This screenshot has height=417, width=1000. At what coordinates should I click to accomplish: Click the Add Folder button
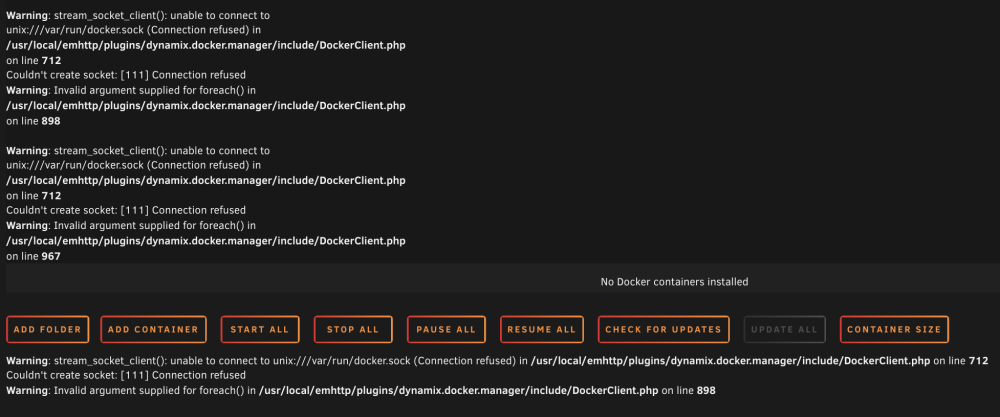click(48, 330)
